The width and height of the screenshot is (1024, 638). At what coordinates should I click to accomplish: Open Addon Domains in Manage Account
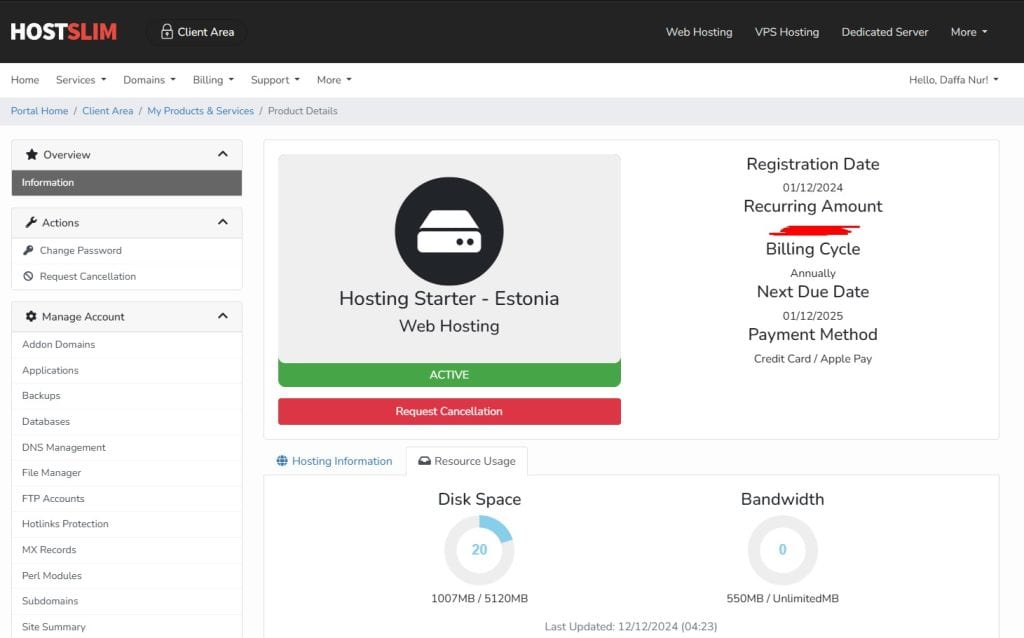point(127,344)
